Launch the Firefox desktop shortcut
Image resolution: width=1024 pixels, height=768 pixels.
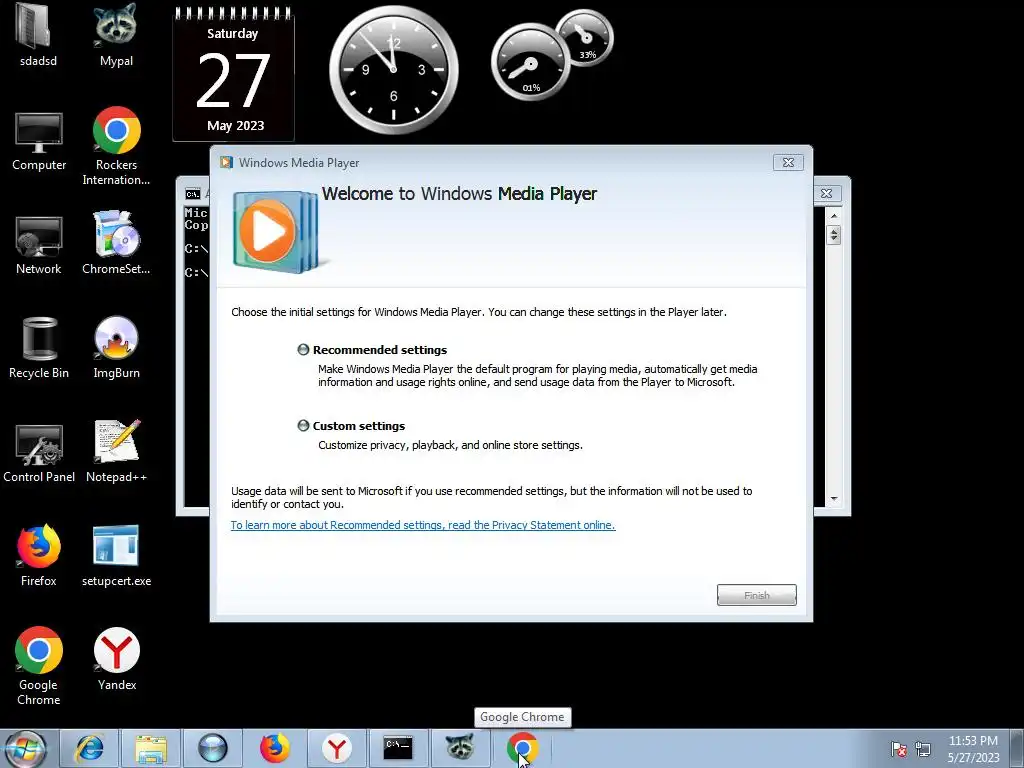39,556
